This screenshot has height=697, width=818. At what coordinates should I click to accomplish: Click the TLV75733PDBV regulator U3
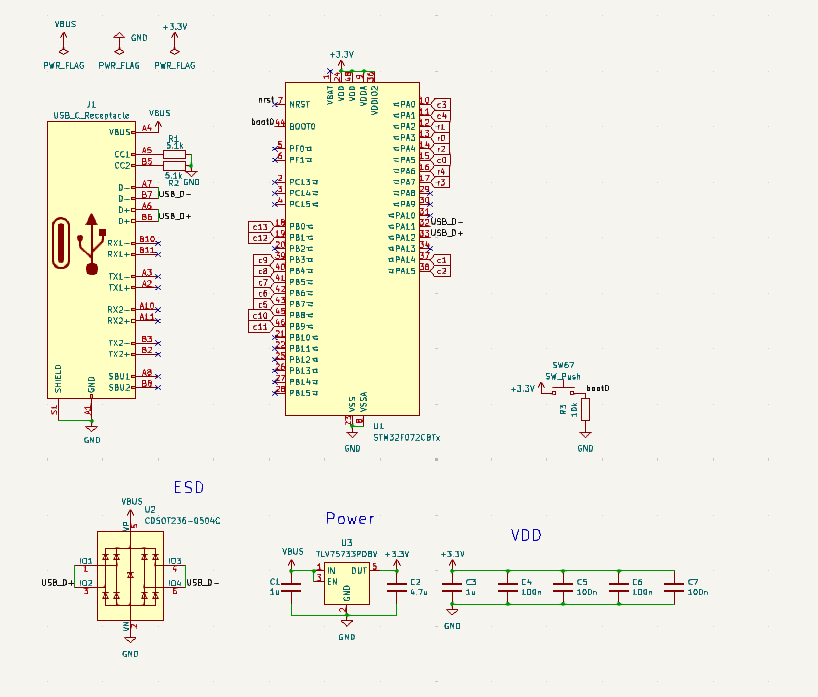346,584
